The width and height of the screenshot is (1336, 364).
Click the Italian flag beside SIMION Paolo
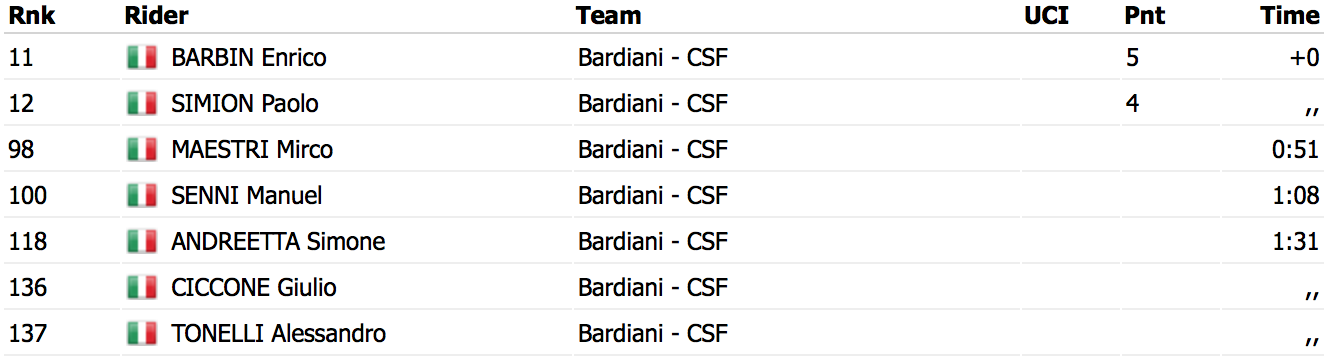click(142, 104)
